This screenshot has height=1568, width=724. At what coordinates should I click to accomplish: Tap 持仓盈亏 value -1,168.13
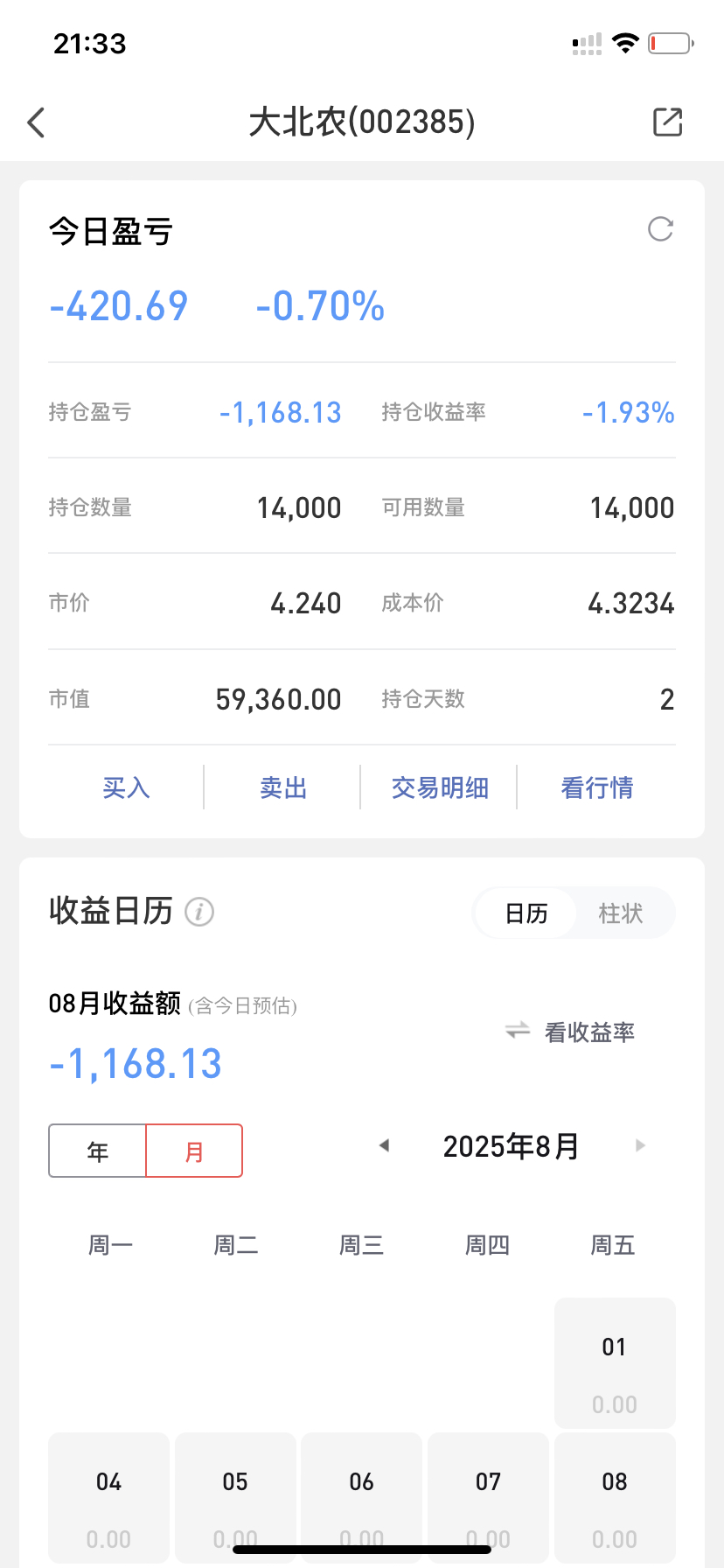[280, 412]
